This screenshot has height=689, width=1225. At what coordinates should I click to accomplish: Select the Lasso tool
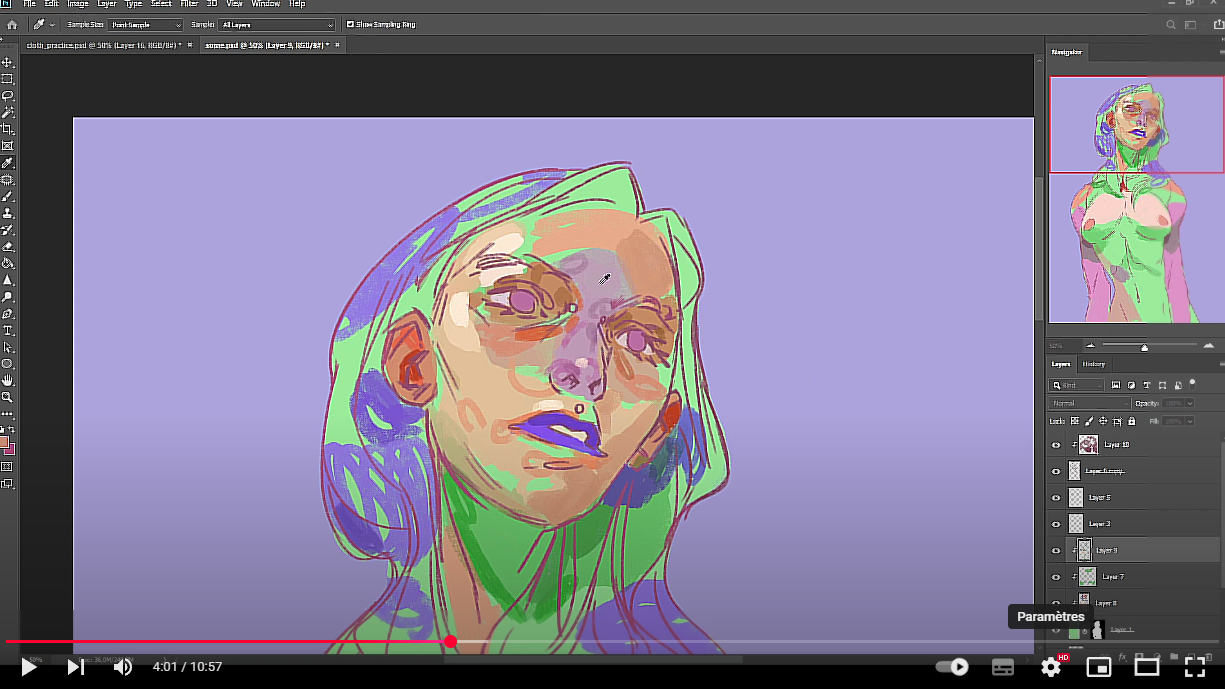click(x=8, y=96)
